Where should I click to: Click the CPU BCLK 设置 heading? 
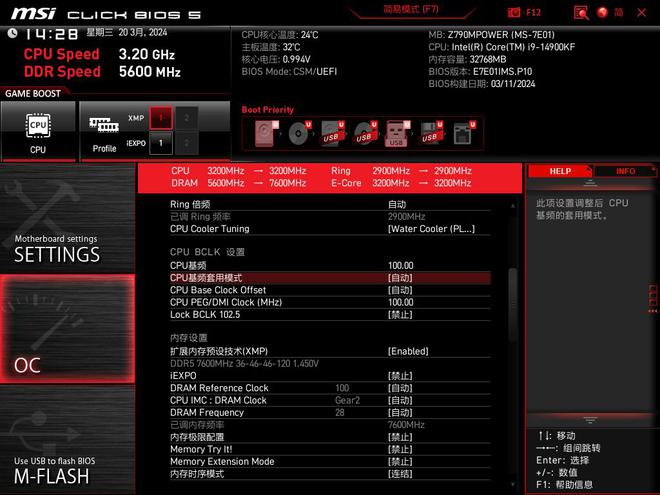tap(207, 252)
